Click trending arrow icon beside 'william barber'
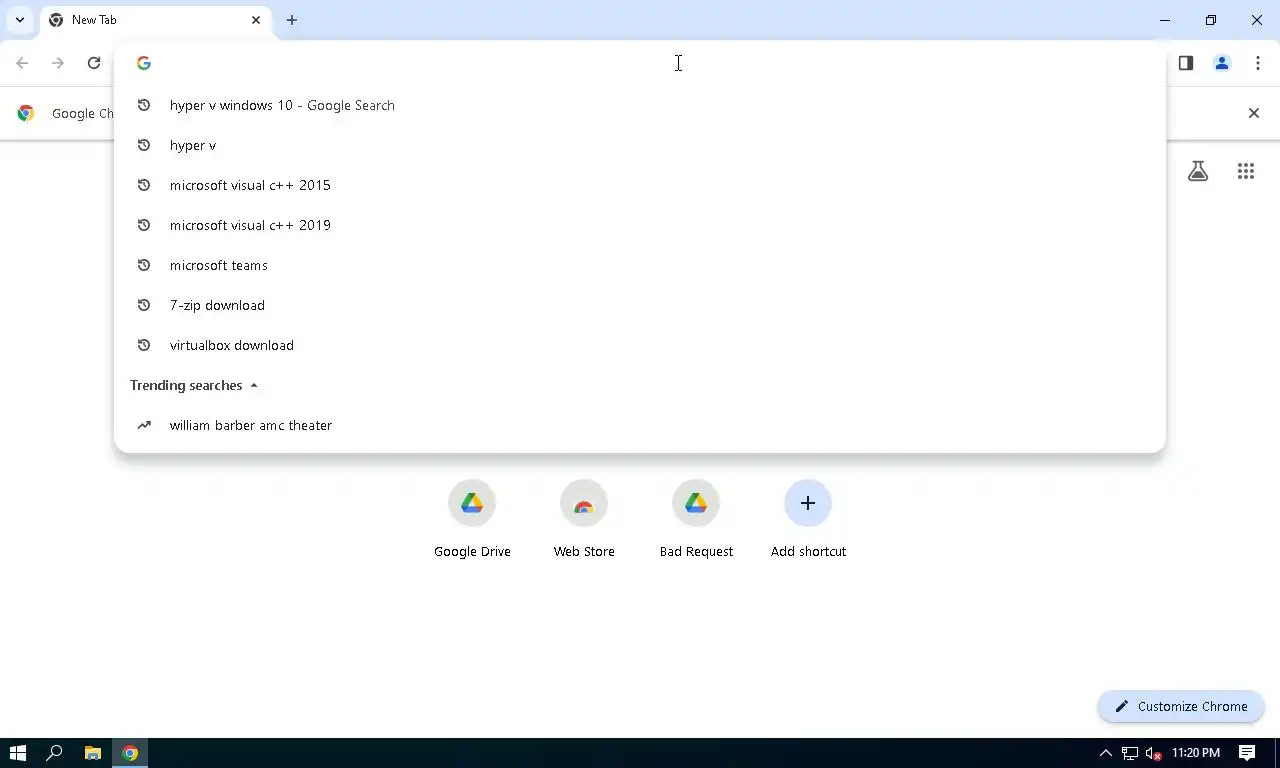The image size is (1280, 768). tap(144, 425)
